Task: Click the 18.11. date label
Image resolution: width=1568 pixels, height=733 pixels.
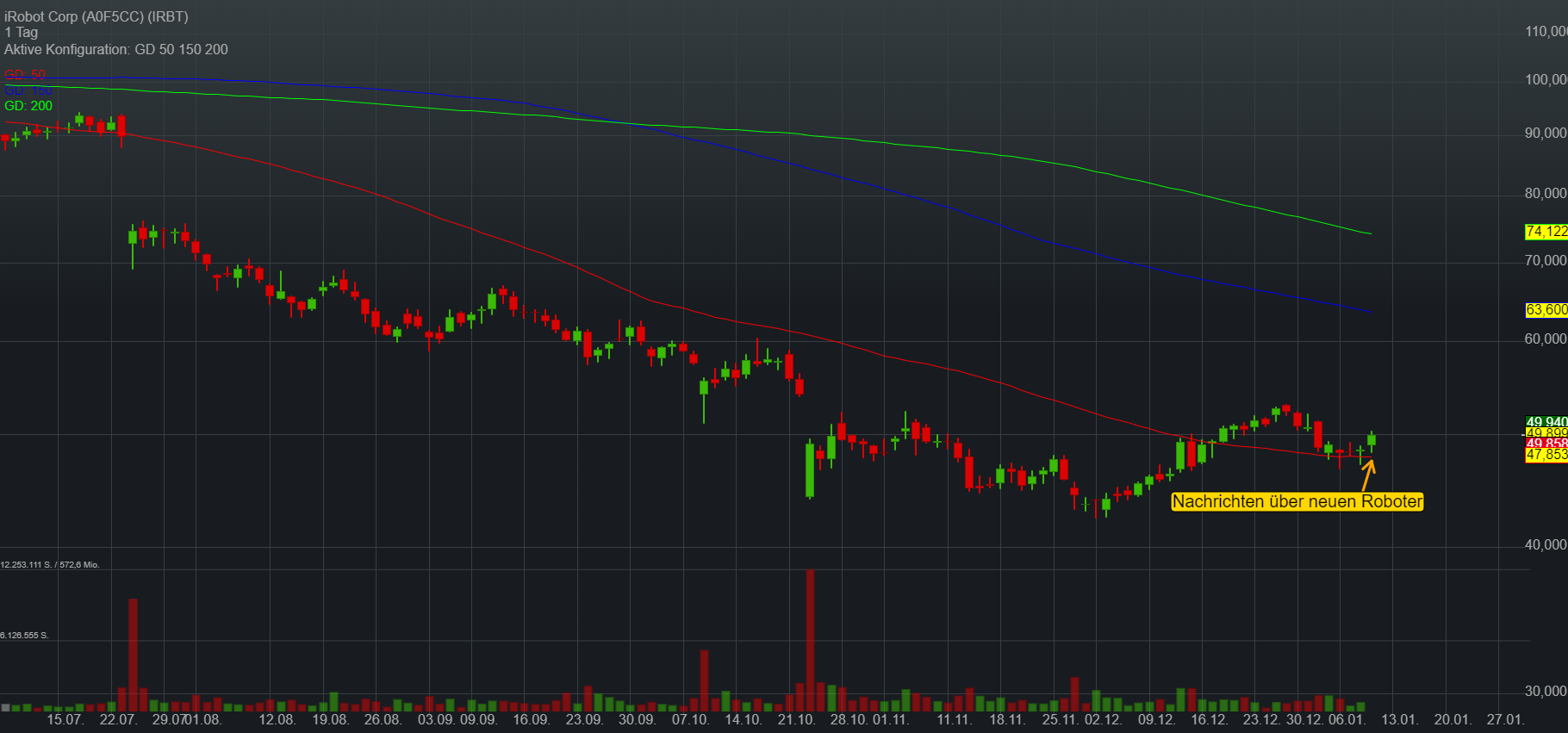Action: 1007,720
